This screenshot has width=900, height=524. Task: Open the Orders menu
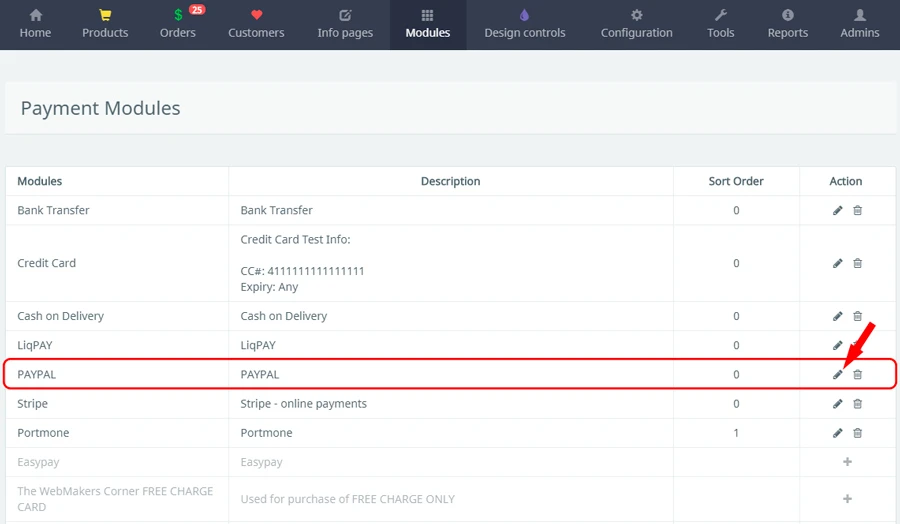(178, 24)
